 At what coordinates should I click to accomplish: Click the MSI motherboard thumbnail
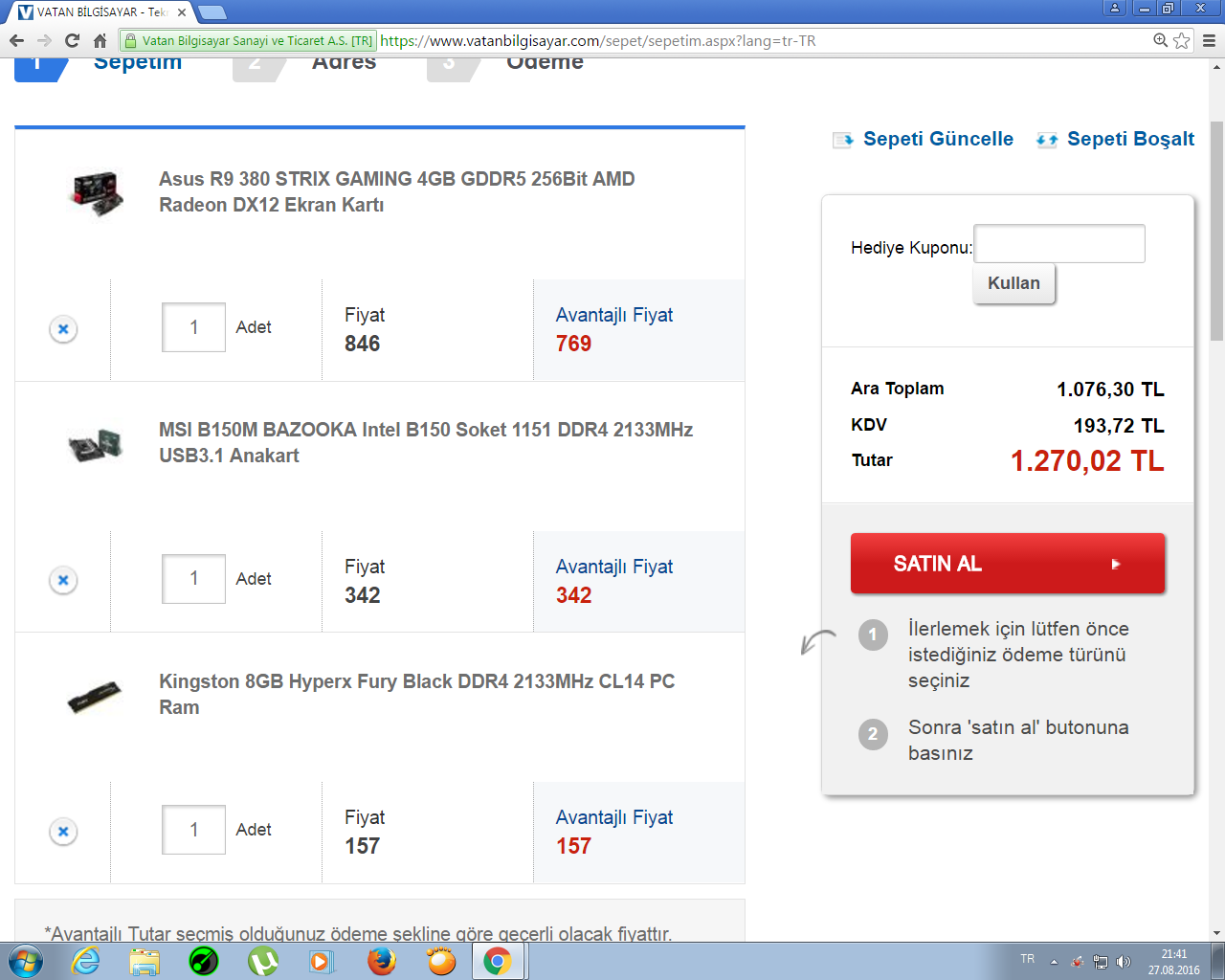point(96,444)
